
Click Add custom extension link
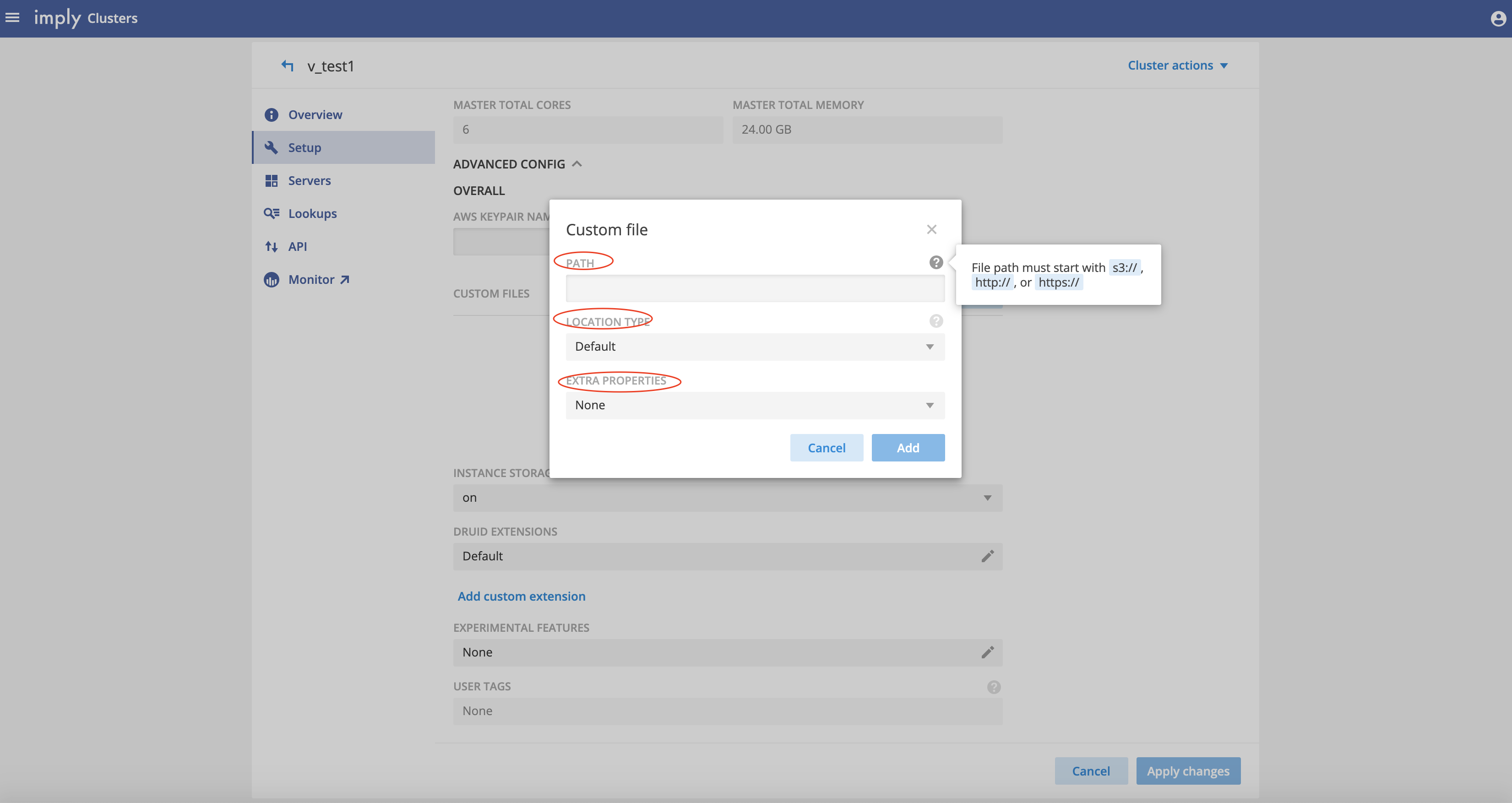click(x=521, y=597)
